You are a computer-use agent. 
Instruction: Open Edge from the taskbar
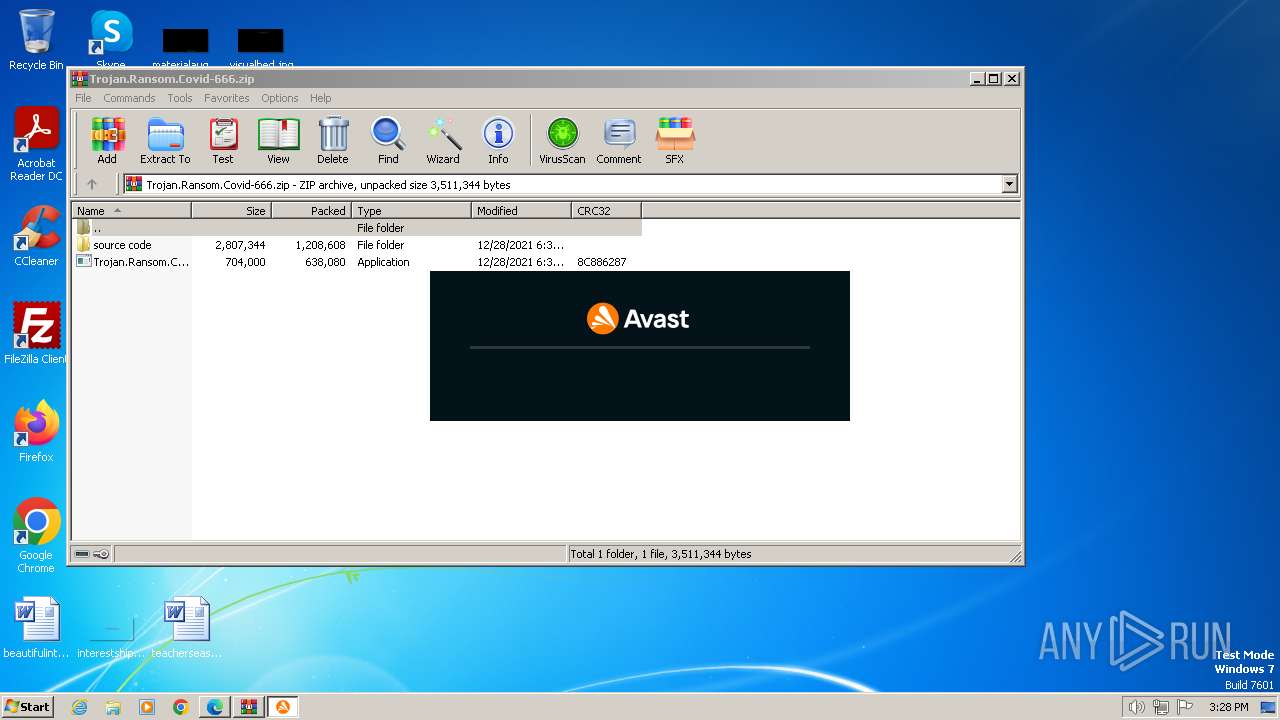point(215,707)
